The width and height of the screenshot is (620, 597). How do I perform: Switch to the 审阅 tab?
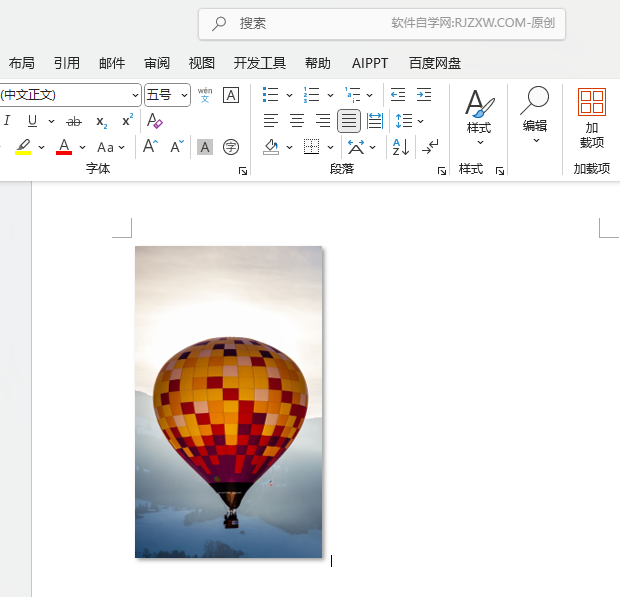[x=157, y=63]
